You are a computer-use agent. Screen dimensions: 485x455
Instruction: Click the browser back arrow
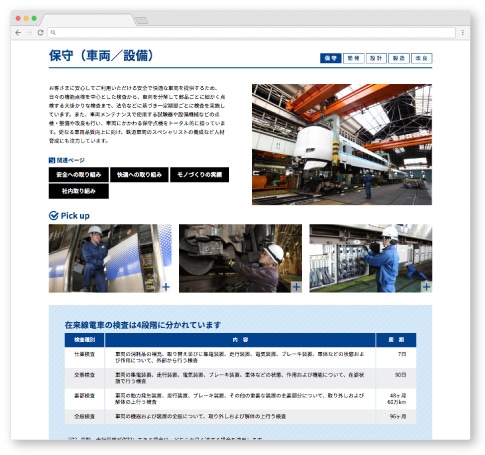tap(18, 33)
